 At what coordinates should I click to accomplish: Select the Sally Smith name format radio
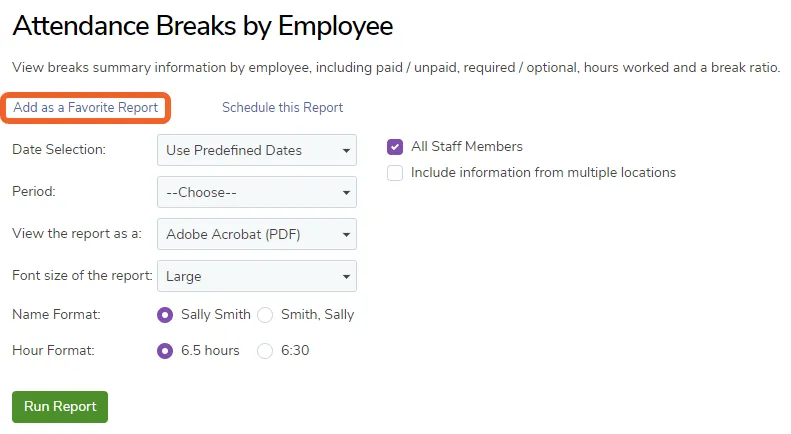pyautogui.click(x=165, y=315)
